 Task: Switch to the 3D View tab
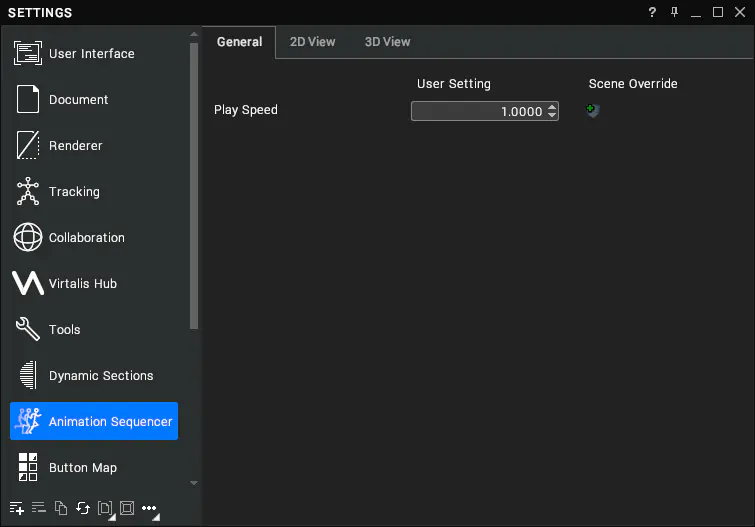point(388,42)
